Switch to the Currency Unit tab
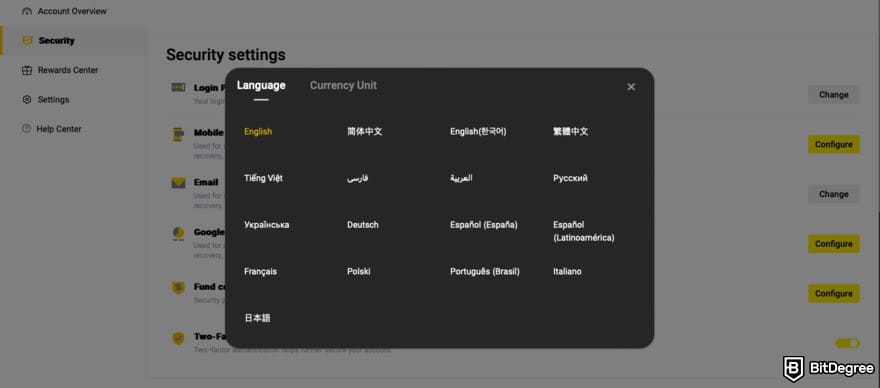 pyautogui.click(x=343, y=85)
